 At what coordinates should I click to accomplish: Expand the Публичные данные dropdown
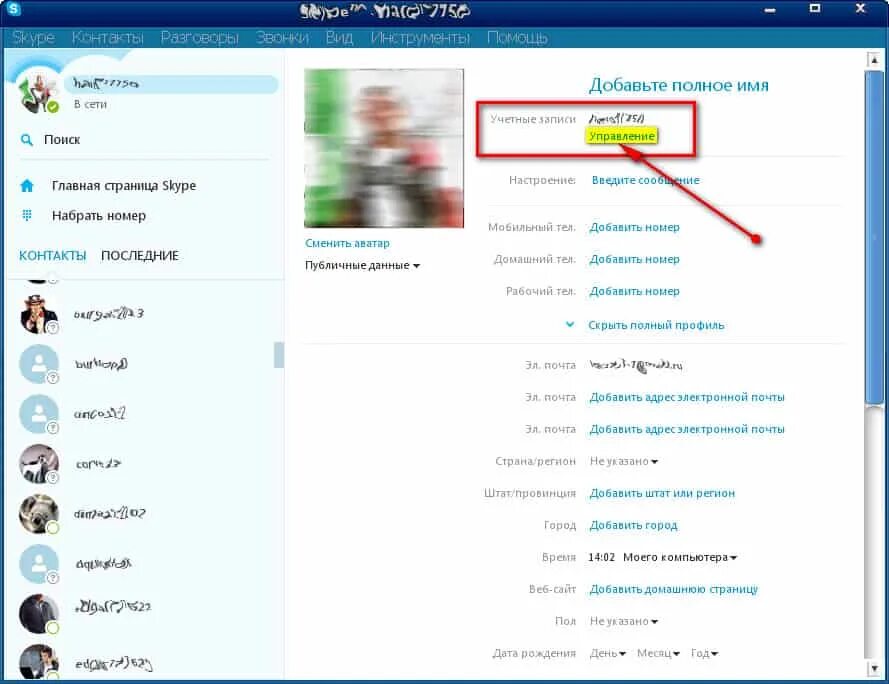coord(362,265)
